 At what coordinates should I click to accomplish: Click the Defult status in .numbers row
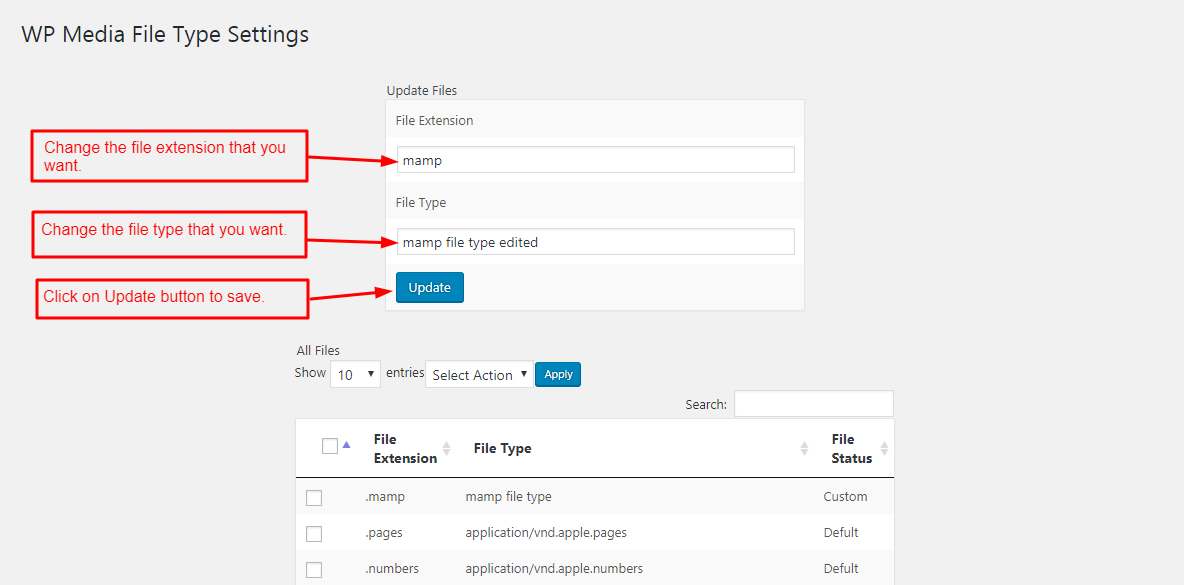[x=841, y=568]
